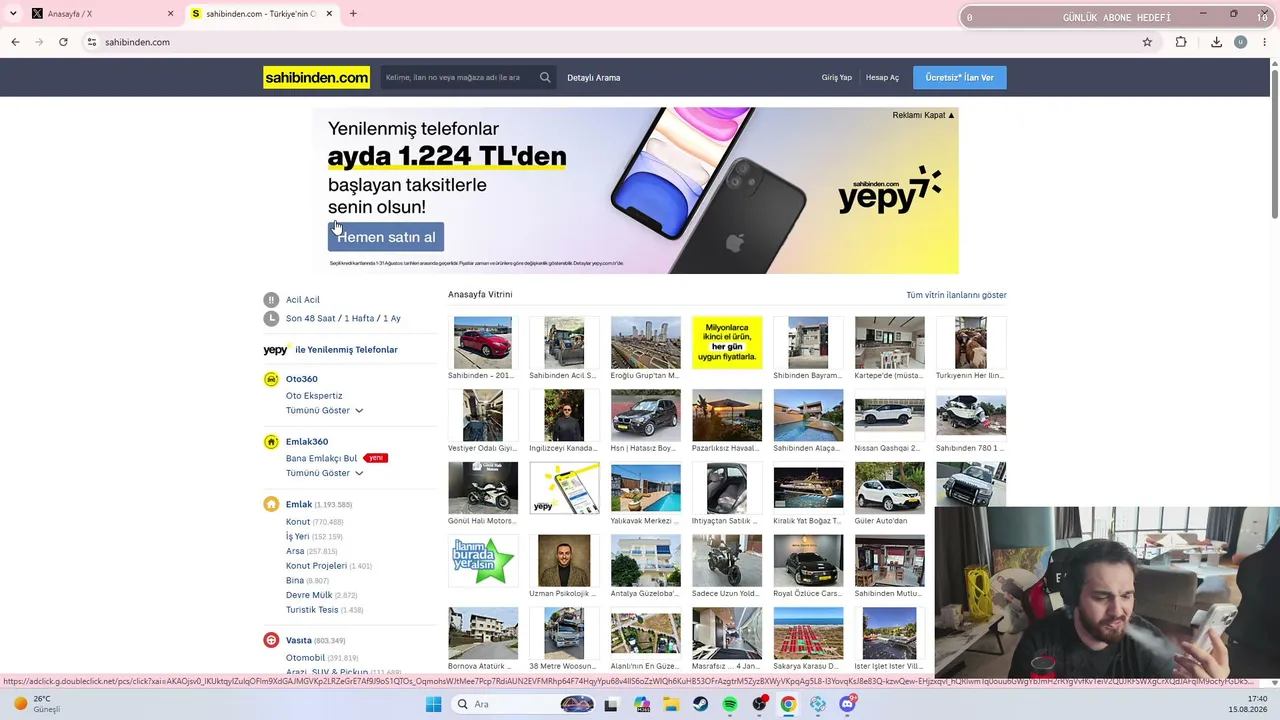Open OBS Studio from the taskbar
1280x720 pixels.
759,704
